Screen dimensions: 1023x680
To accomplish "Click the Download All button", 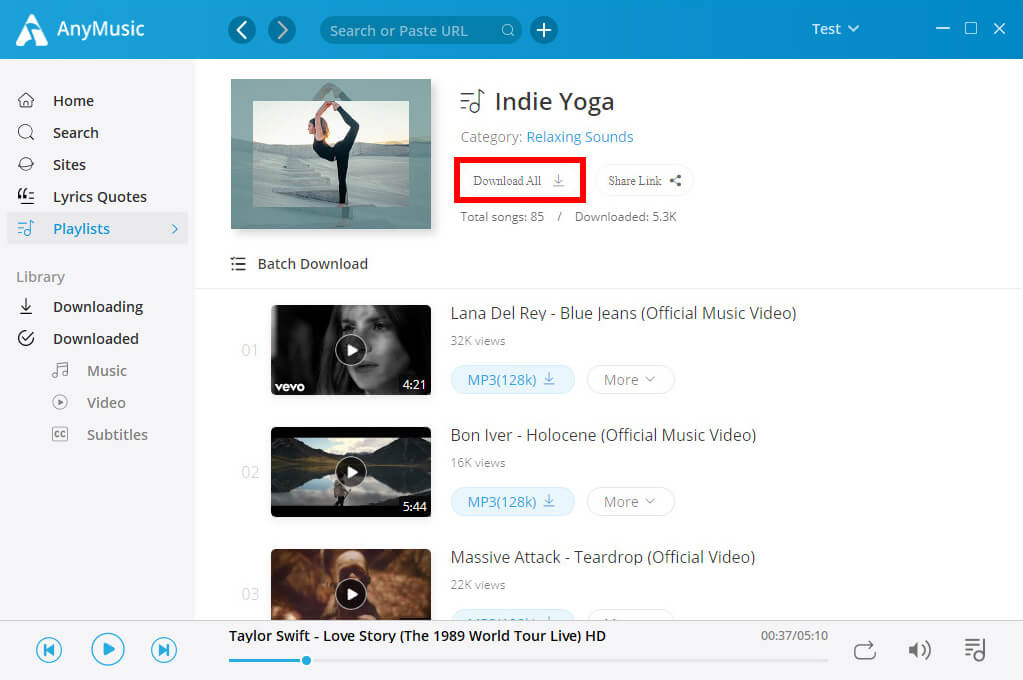I will 519,181.
